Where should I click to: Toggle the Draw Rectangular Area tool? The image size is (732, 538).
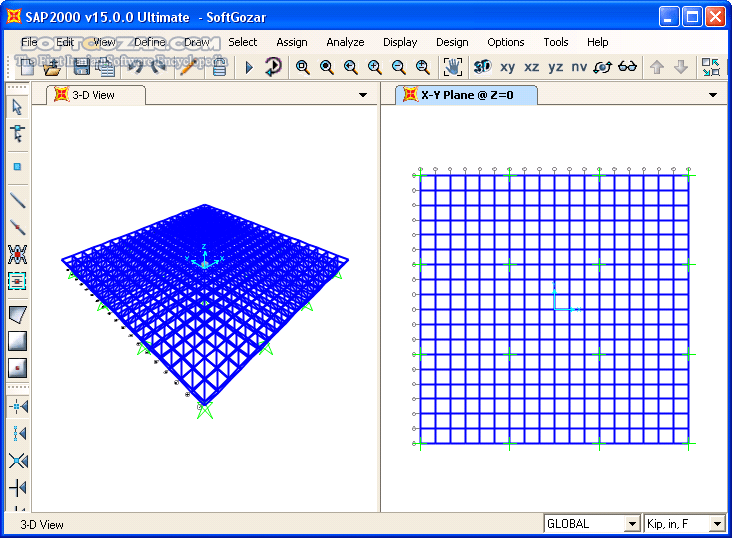coord(17,341)
